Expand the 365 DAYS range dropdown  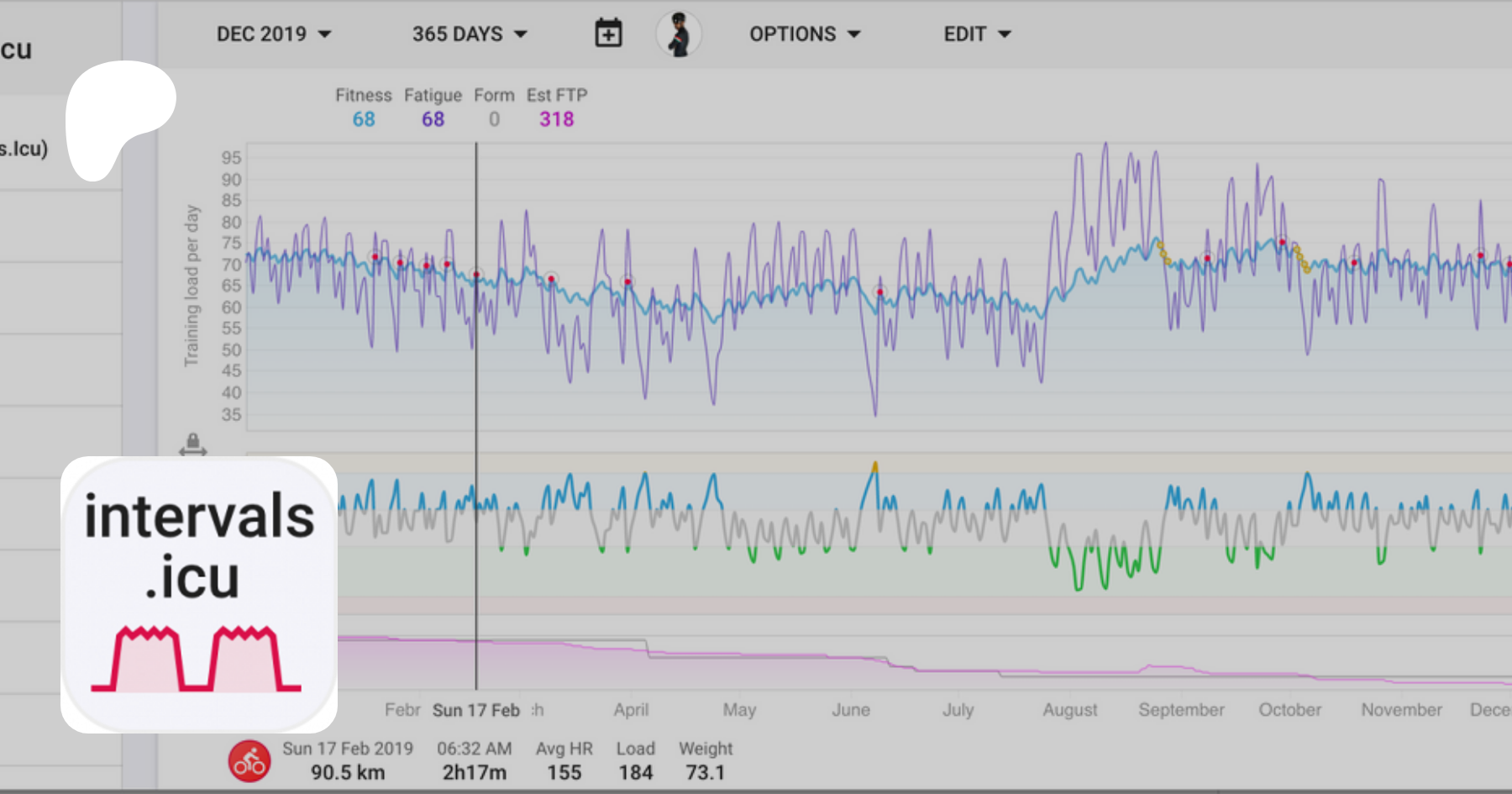[x=469, y=34]
